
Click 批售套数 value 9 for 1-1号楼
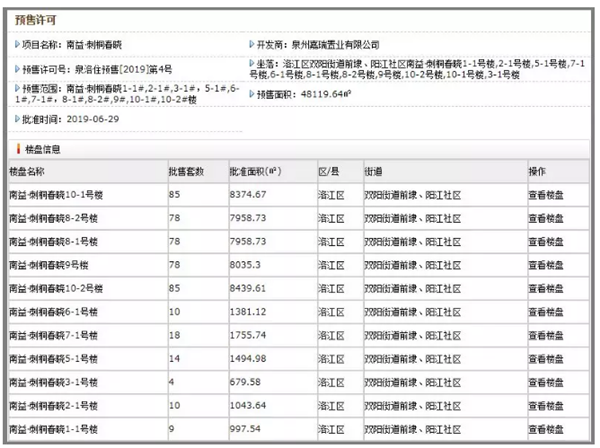(171, 429)
